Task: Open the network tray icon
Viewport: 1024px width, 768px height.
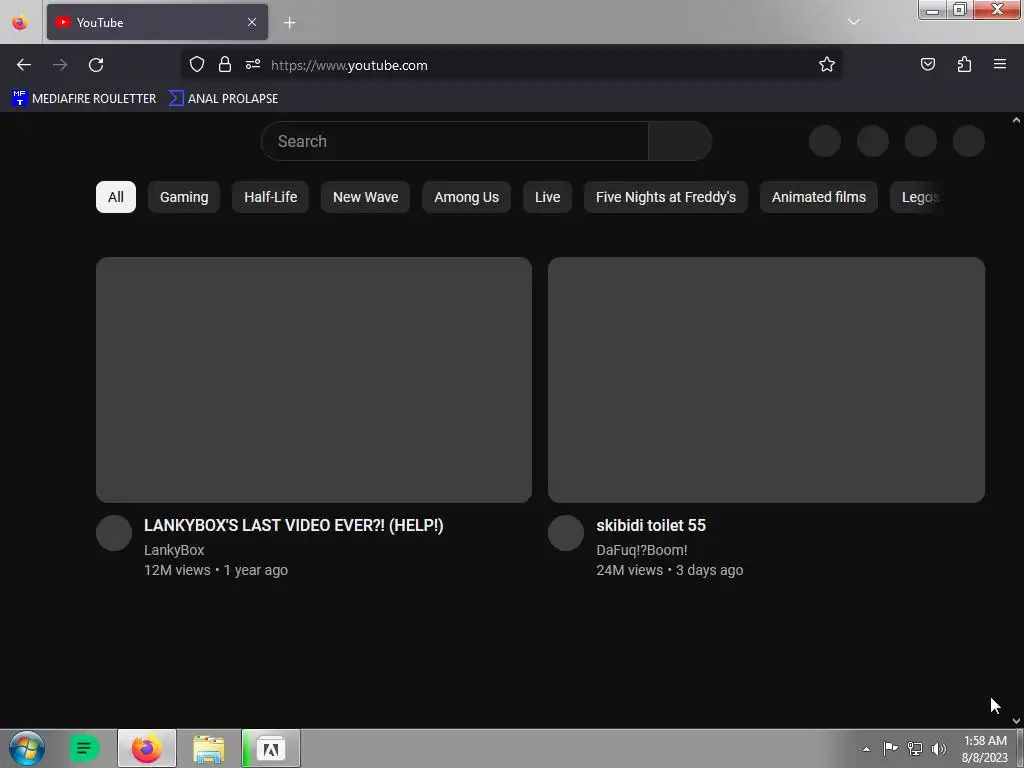Action: (x=915, y=748)
